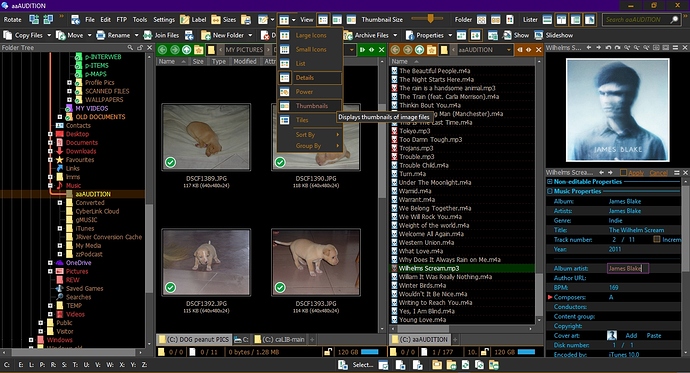Open aaAUDITION path dropdown arrow
Image resolution: width=690 pixels, height=373 pixels.
click(x=509, y=50)
